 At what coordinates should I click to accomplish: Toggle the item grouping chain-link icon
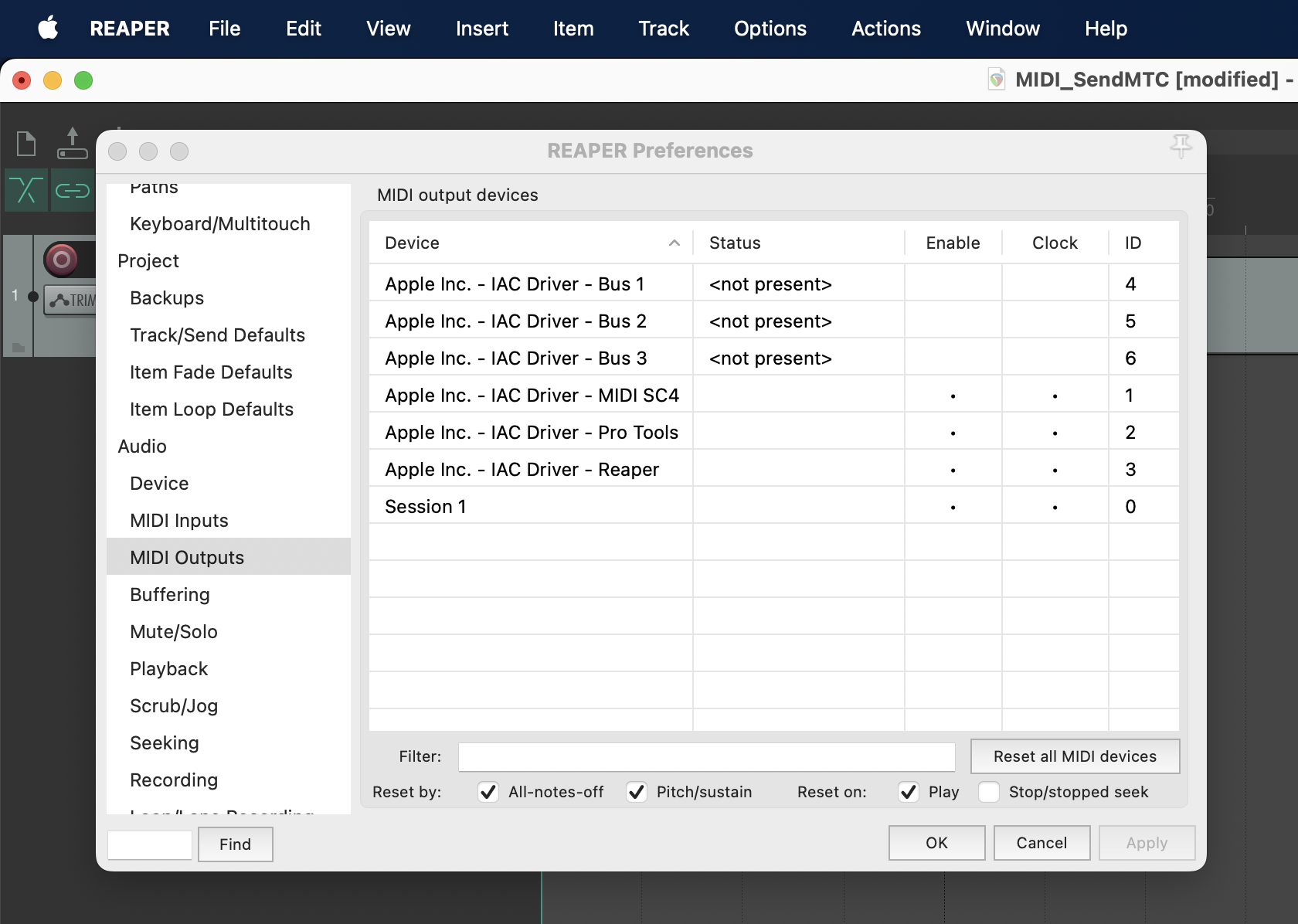click(x=72, y=190)
